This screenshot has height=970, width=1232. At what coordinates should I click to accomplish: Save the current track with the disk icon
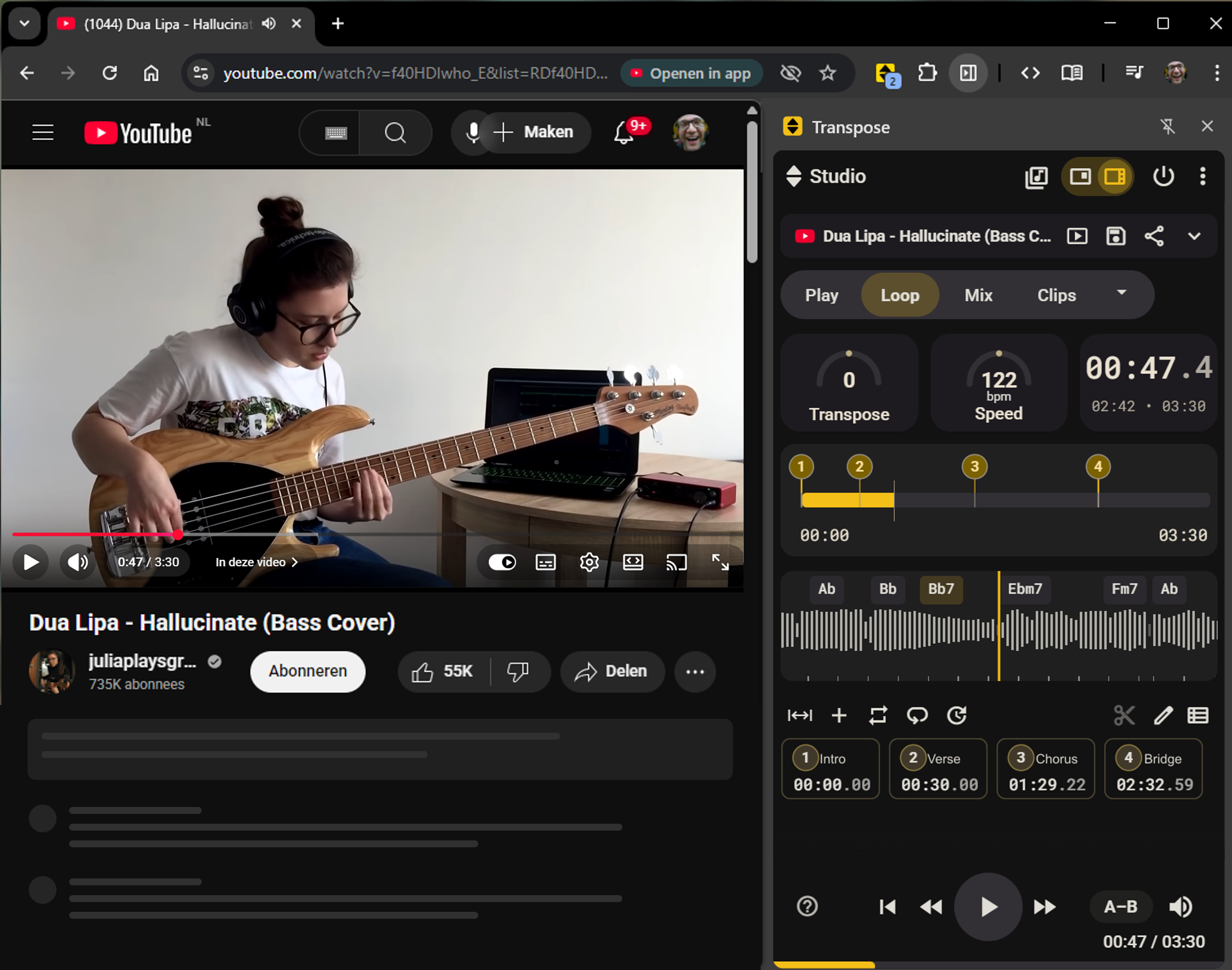pyautogui.click(x=1116, y=236)
